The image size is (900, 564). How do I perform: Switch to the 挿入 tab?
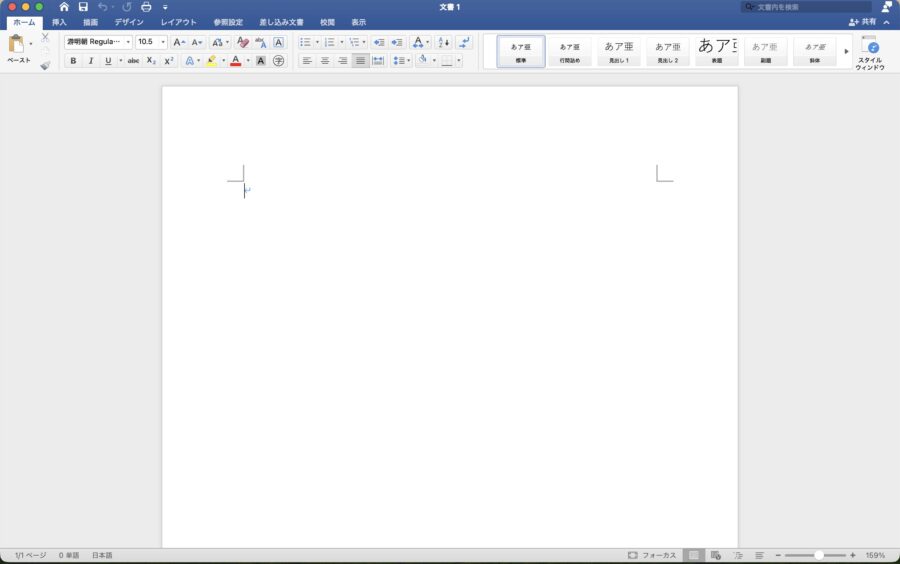pos(59,22)
